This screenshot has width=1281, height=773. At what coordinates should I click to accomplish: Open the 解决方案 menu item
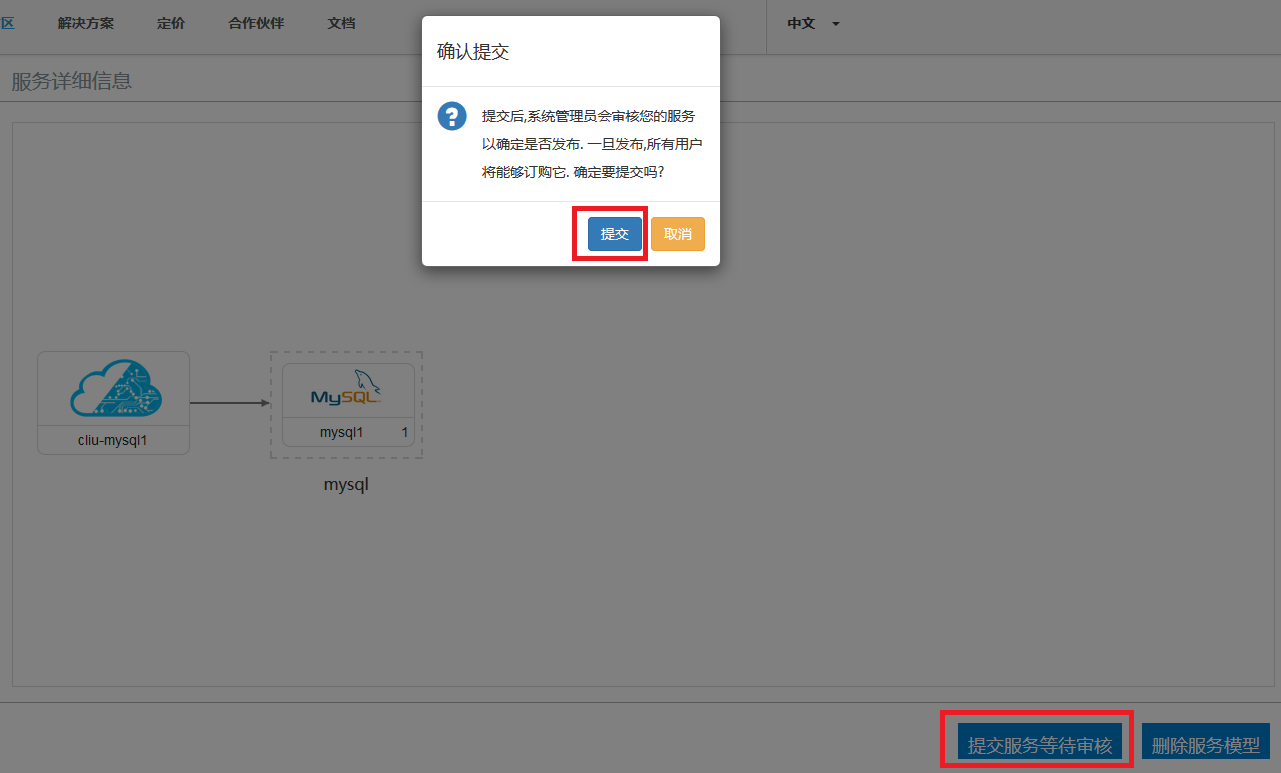pyautogui.click(x=86, y=23)
